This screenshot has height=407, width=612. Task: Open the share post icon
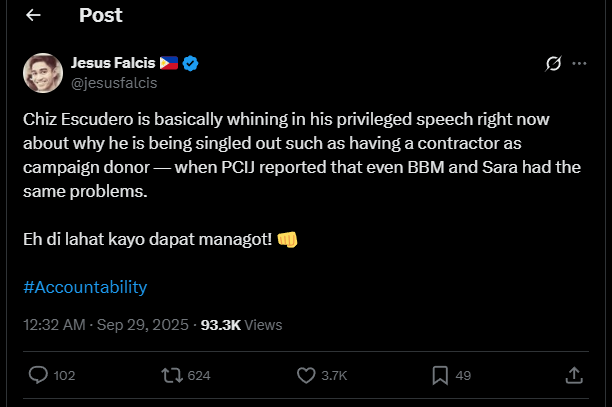(x=574, y=375)
